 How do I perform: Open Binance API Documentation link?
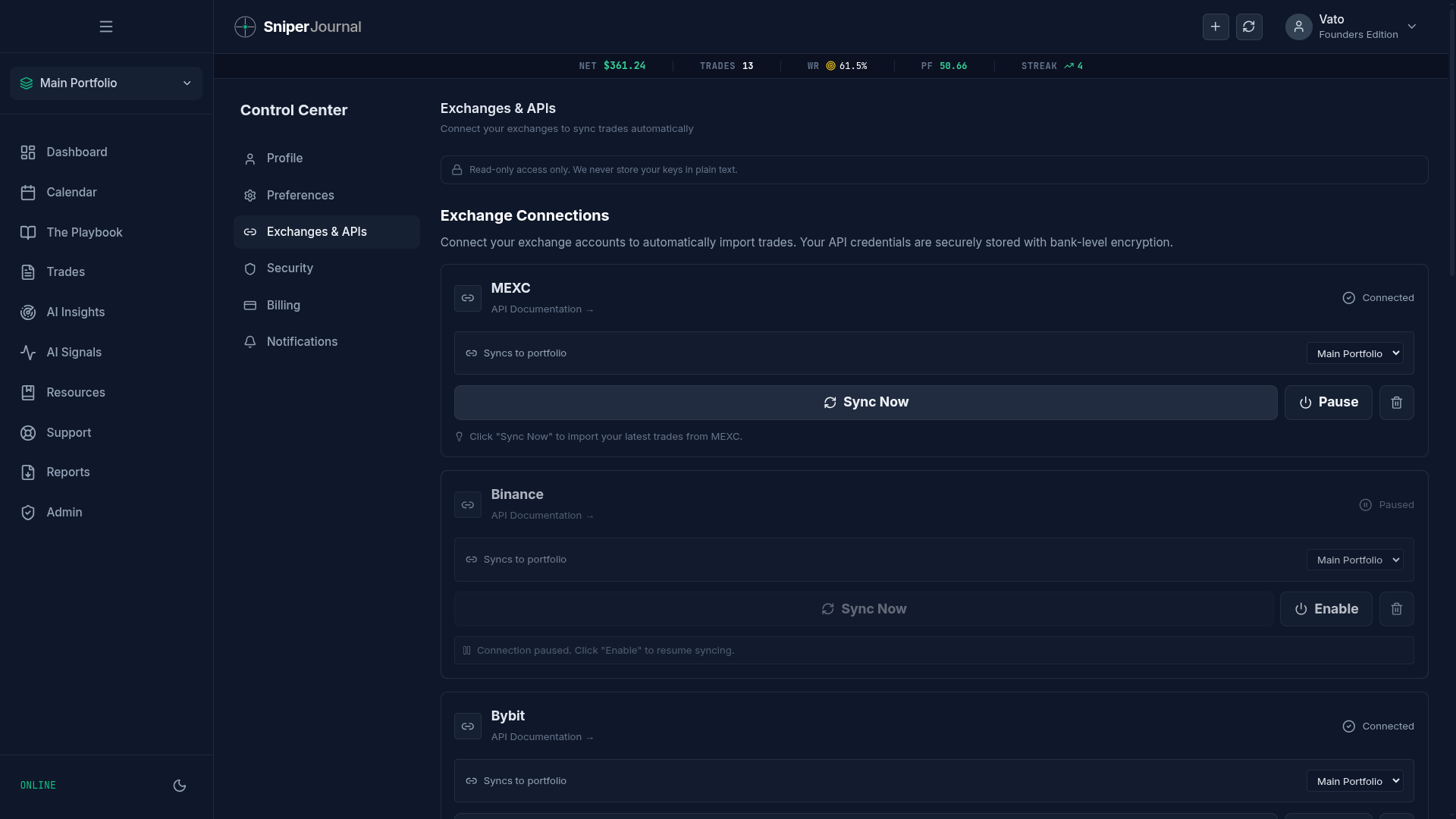pyautogui.click(x=541, y=516)
